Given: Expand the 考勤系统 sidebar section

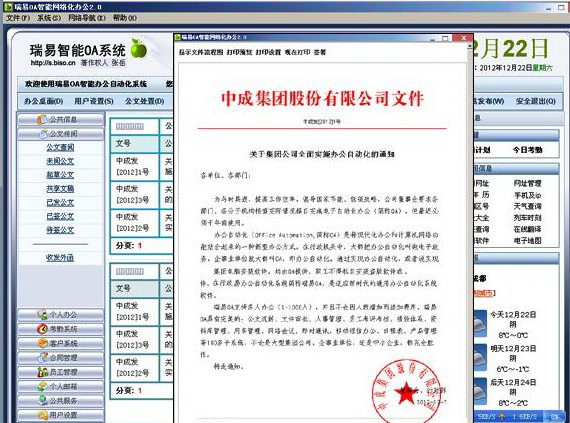Looking at the screenshot, I should 61,329.
